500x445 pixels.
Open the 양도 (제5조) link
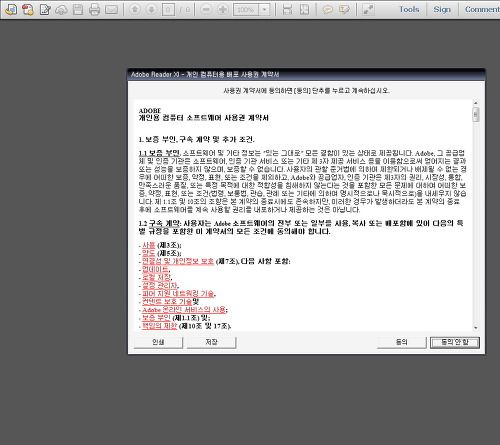149,253
